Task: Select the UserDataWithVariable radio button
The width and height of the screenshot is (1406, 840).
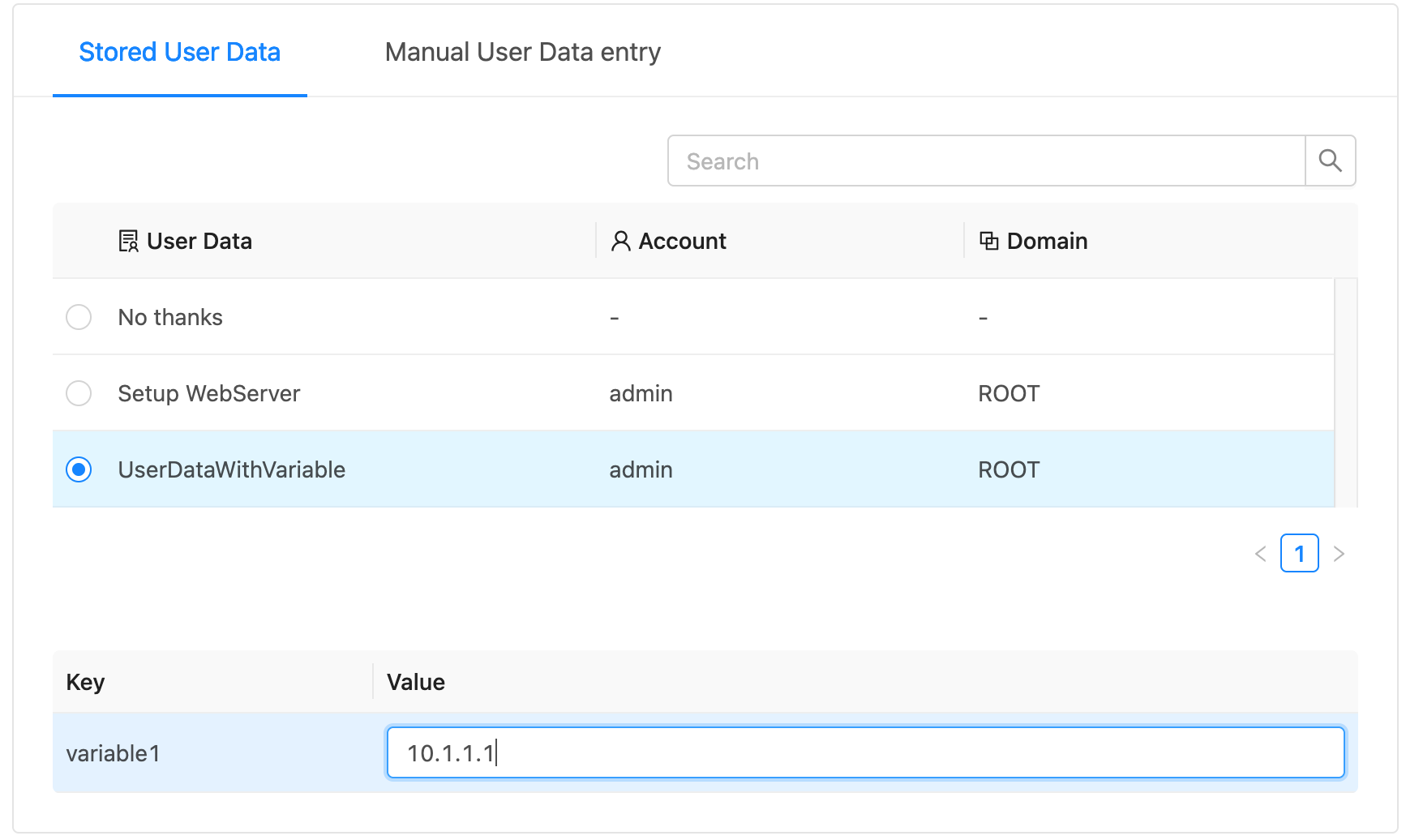Action: (79, 469)
